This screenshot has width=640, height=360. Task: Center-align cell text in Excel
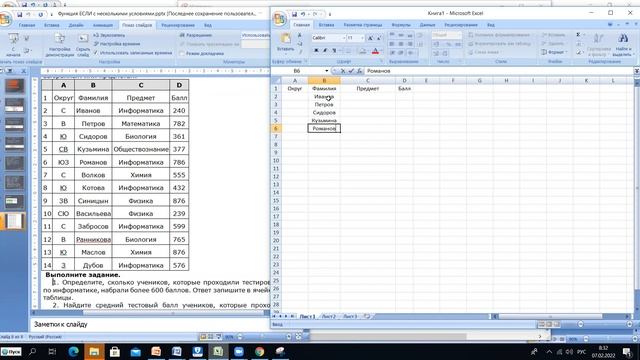pyautogui.click(x=401, y=44)
